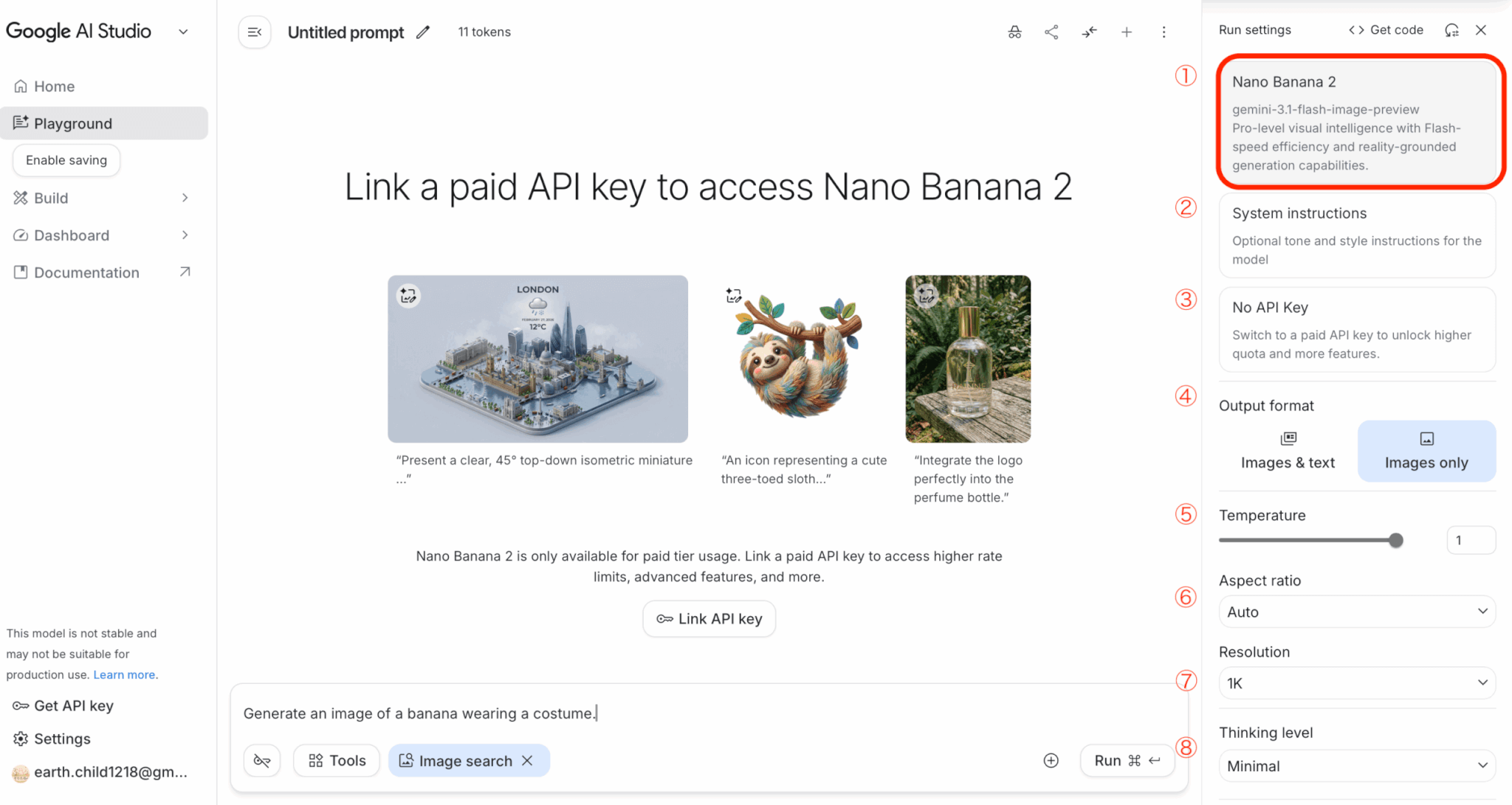Select the Images & text output format
The image size is (1512, 805).
tap(1288, 451)
